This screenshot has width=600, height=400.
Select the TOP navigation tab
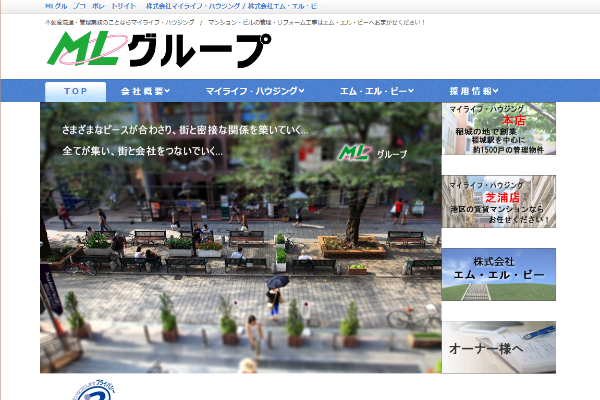pos(75,91)
